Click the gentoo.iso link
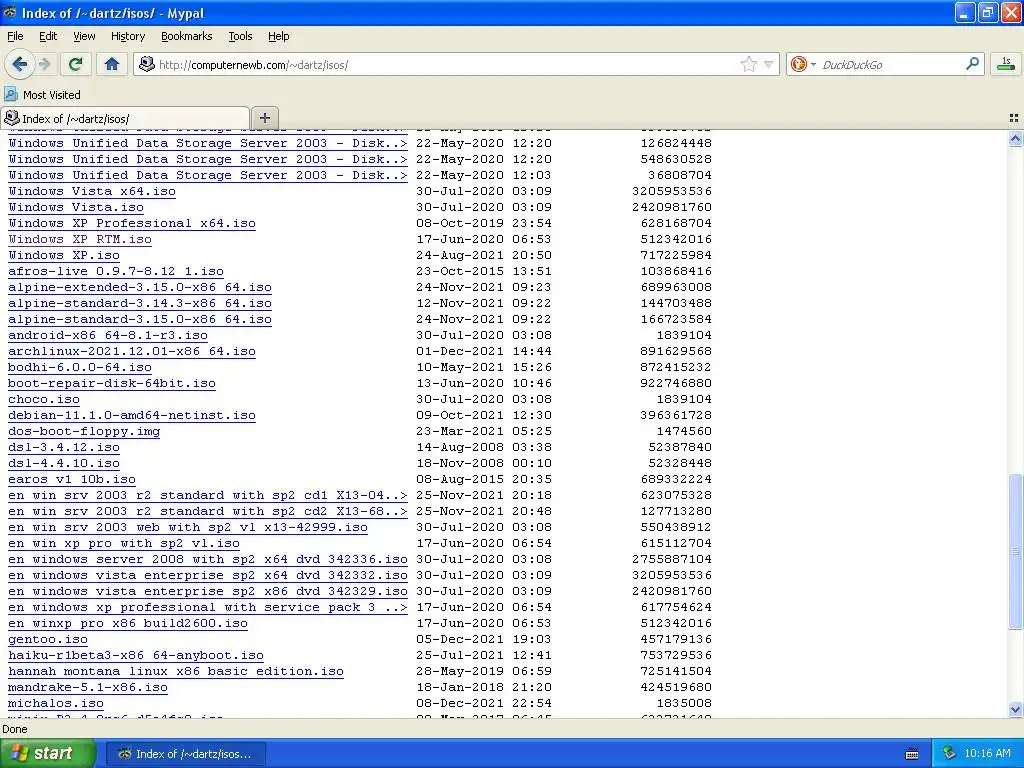The height and width of the screenshot is (768, 1024). (48, 639)
